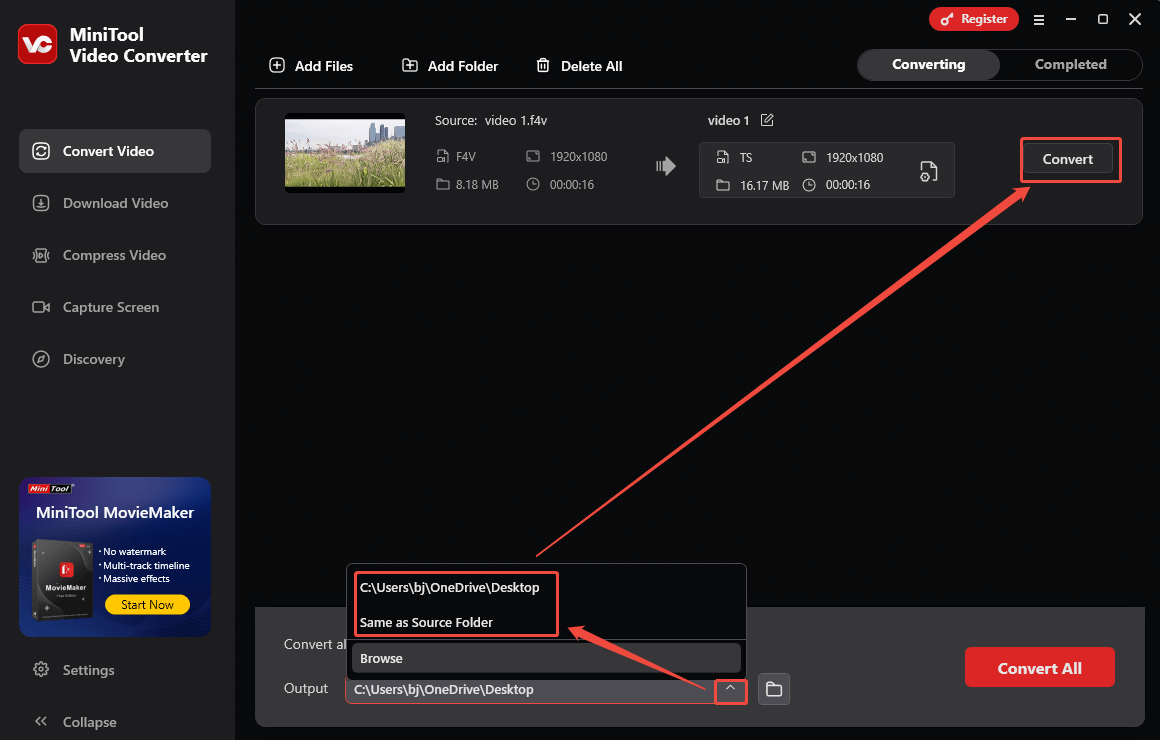
Task: Click the video 1 output name
Action: pos(728,121)
